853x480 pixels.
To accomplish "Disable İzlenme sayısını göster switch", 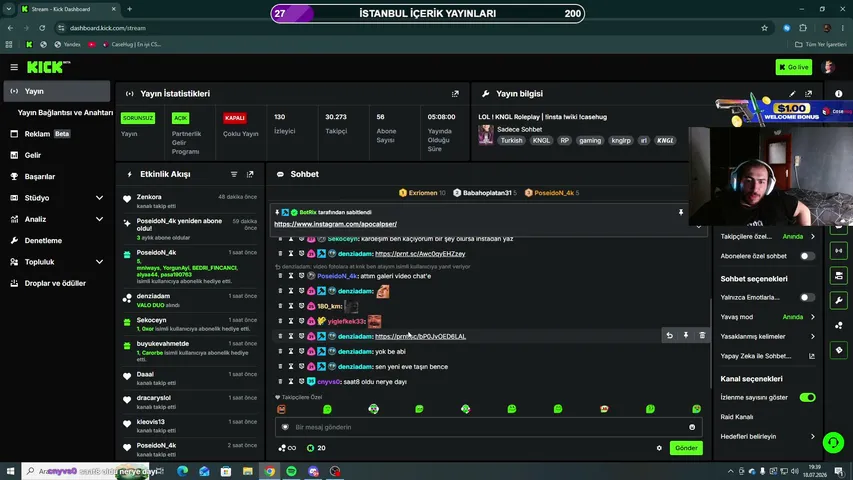I will (807, 397).
